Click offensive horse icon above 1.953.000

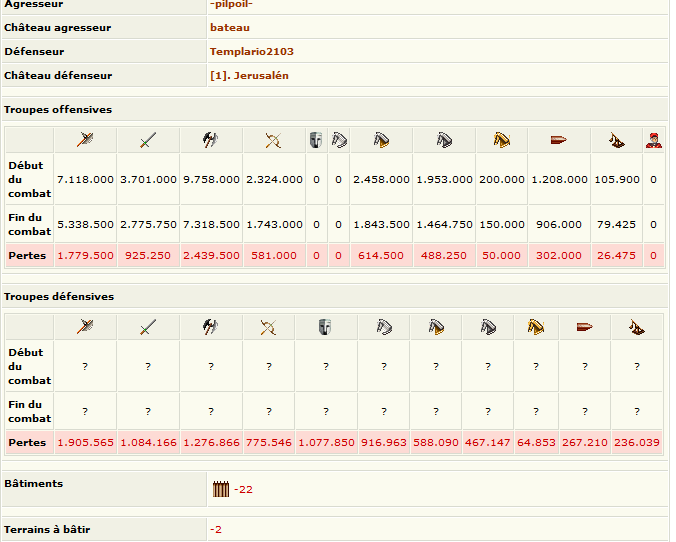pyautogui.click(x=444, y=140)
